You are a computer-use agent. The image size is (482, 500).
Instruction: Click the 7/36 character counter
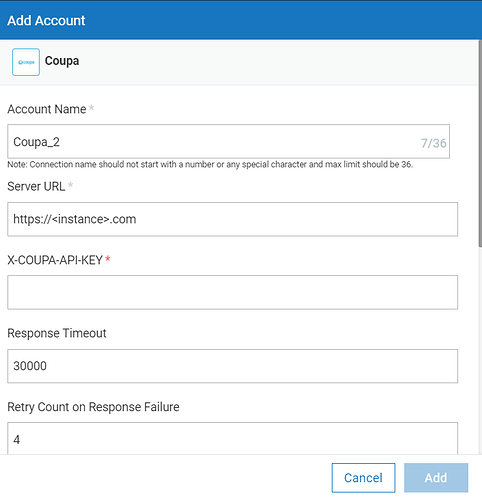click(x=433, y=143)
